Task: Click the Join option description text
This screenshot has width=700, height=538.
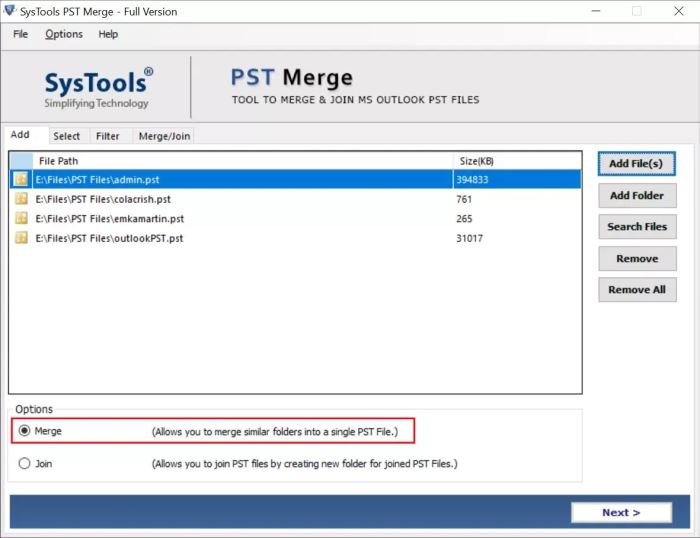Action: click(304, 464)
